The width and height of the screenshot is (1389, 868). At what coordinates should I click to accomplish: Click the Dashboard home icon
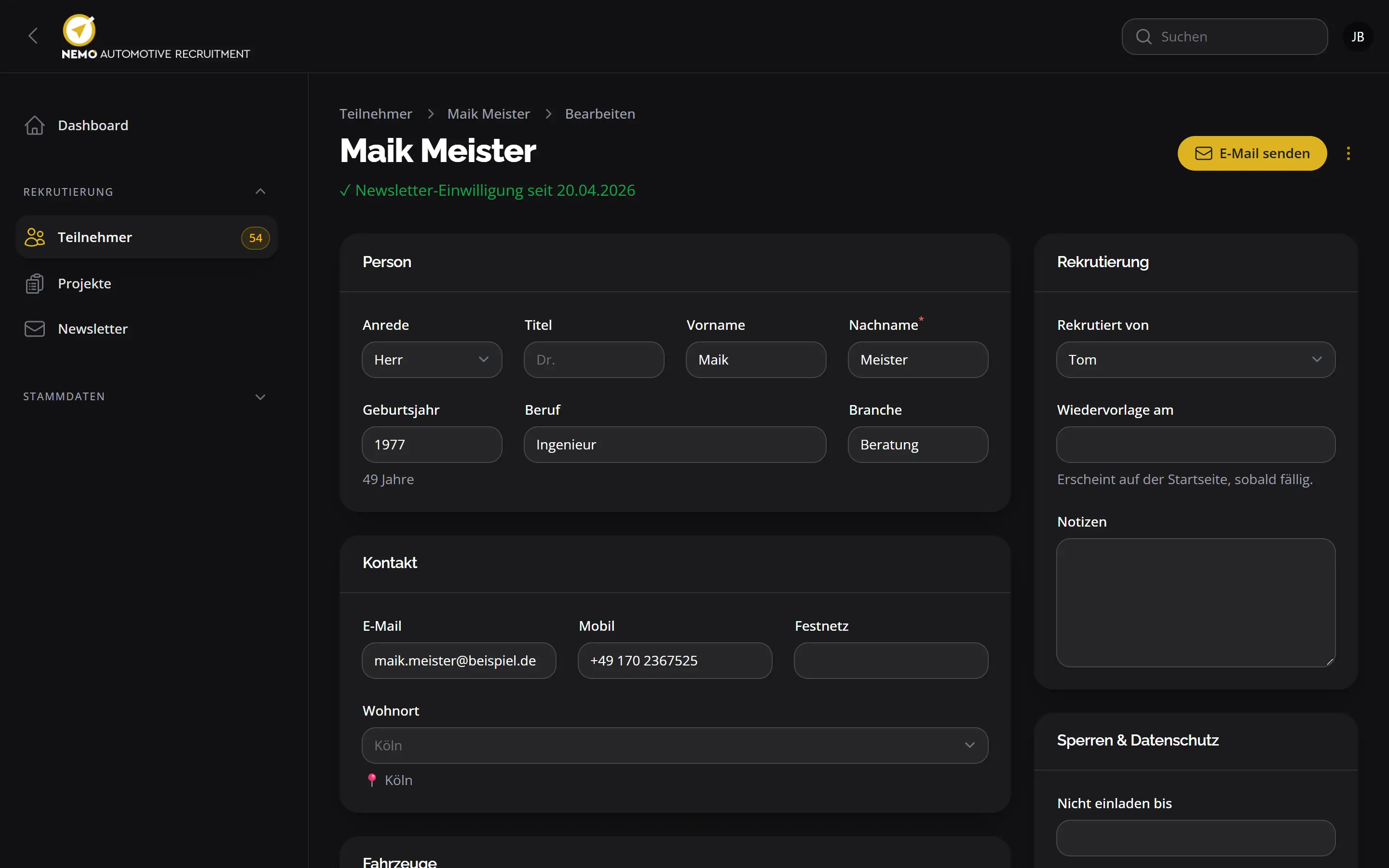(34, 125)
